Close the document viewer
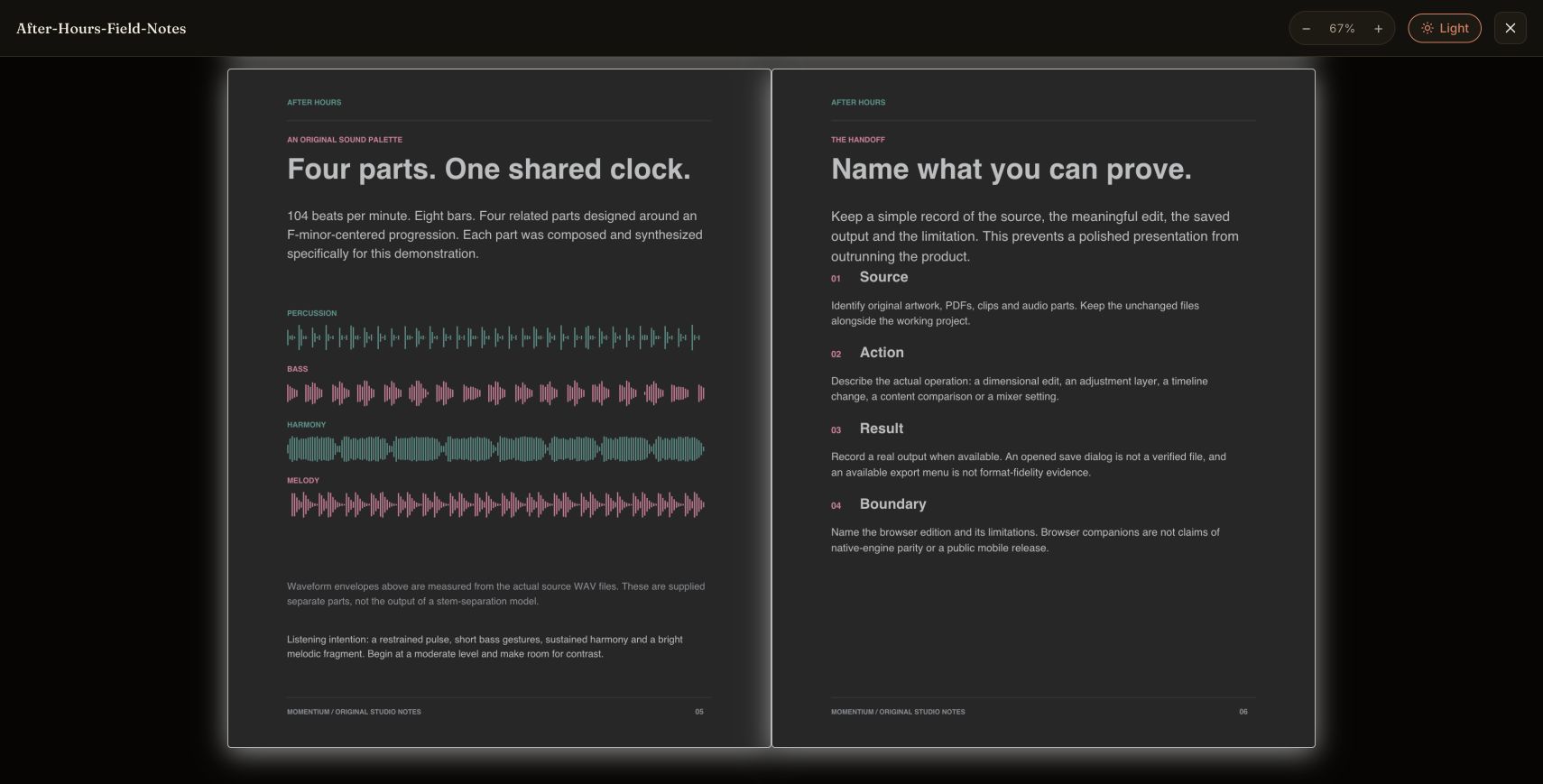Viewport: 1543px width, 784px height. [1511, 28]
